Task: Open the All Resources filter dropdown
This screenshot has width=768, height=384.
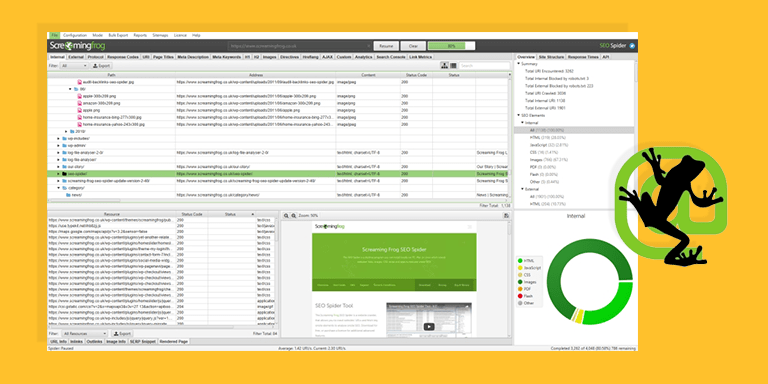Action: pyautogui.click(x=84, y=334)
